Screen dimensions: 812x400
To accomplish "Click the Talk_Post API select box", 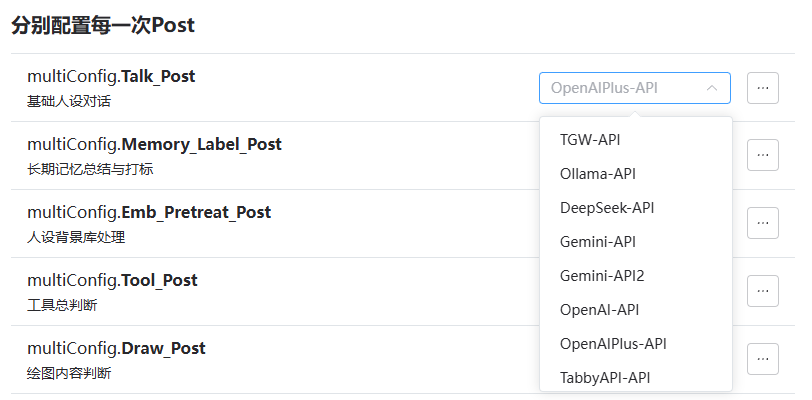I will 620,88.
